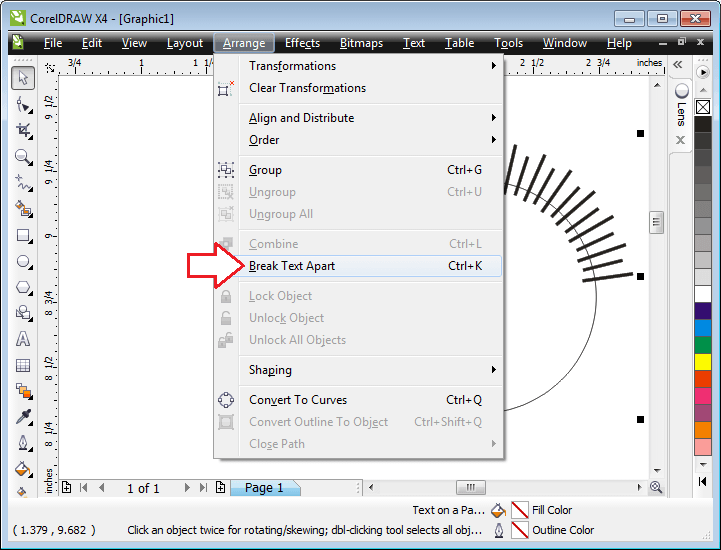721x550 pixels.
Task: Select the Pick tool in the toolbox
Action: pos(23,78)
